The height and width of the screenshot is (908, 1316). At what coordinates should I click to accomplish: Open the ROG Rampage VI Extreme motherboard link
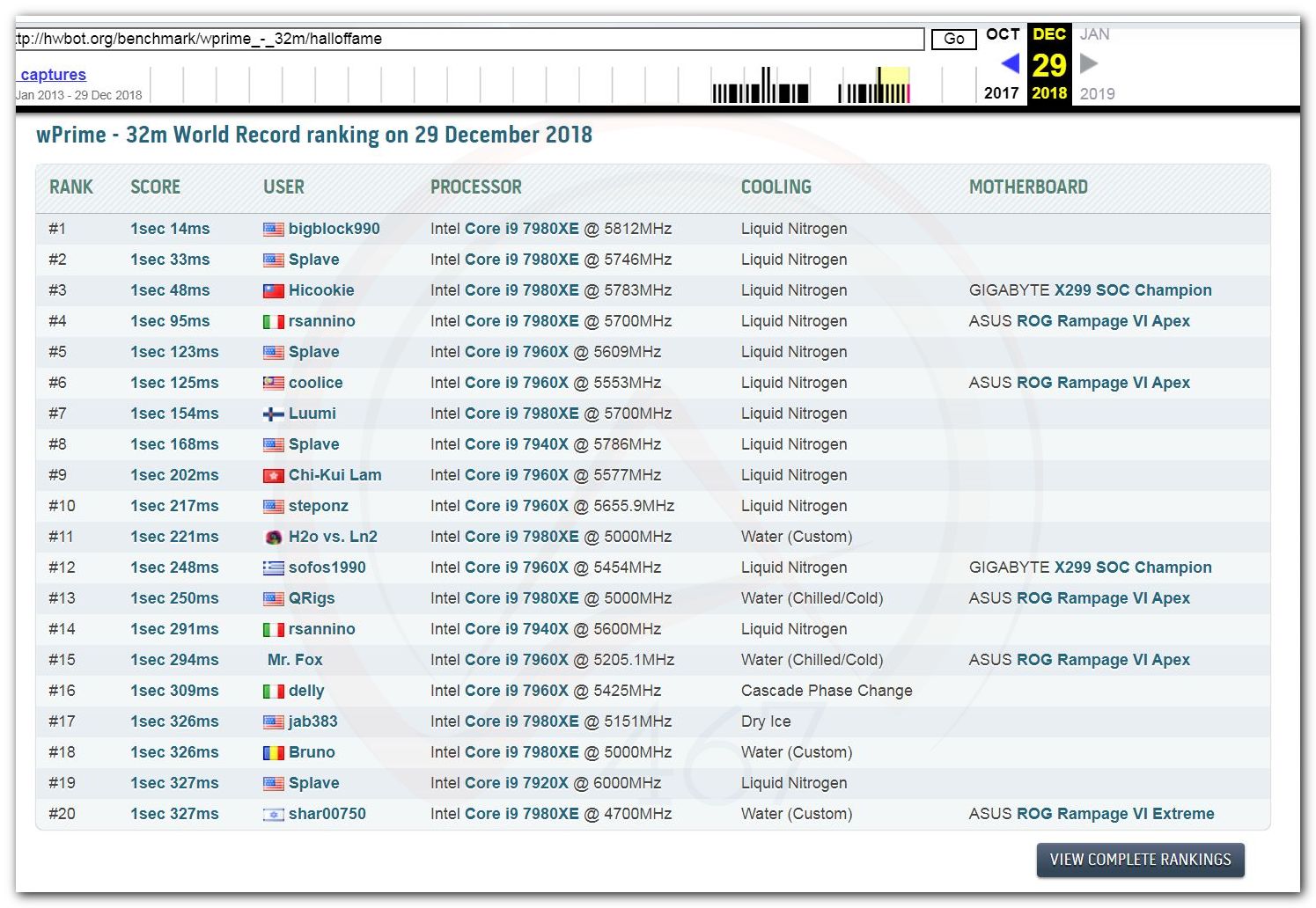tap(1115, 814)
